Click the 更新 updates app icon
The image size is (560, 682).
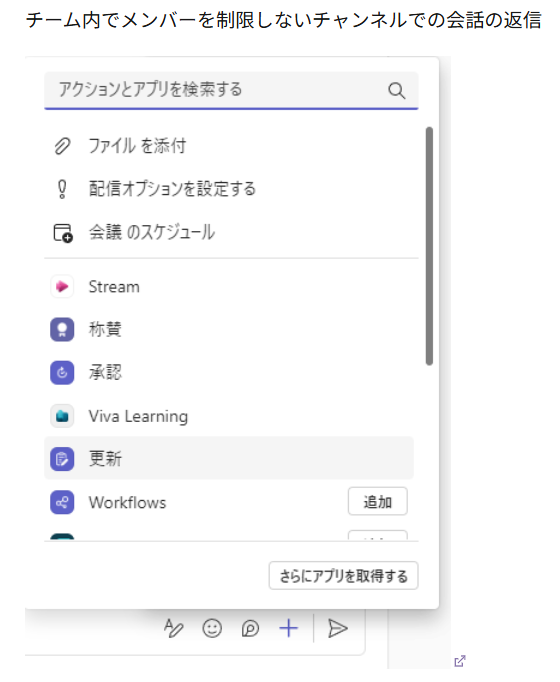(62, 459)
